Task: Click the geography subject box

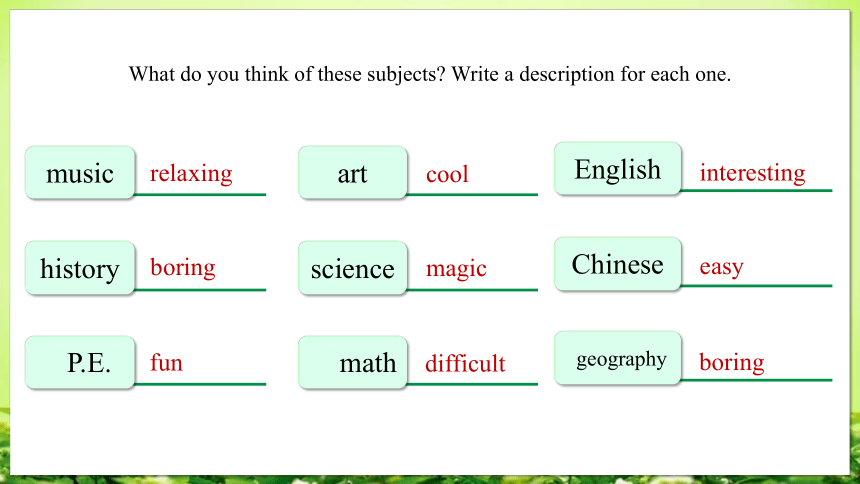Action: click(x=618, y=358)
